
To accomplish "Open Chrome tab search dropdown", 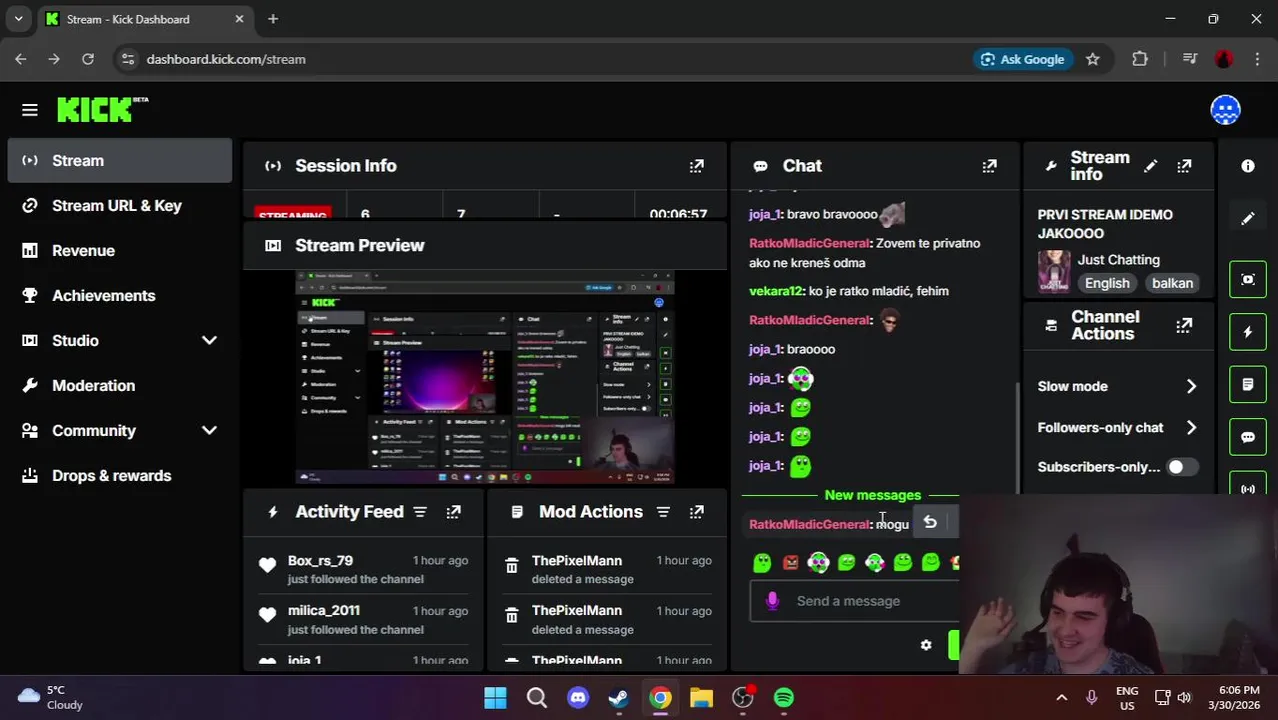I will point(18,19).
